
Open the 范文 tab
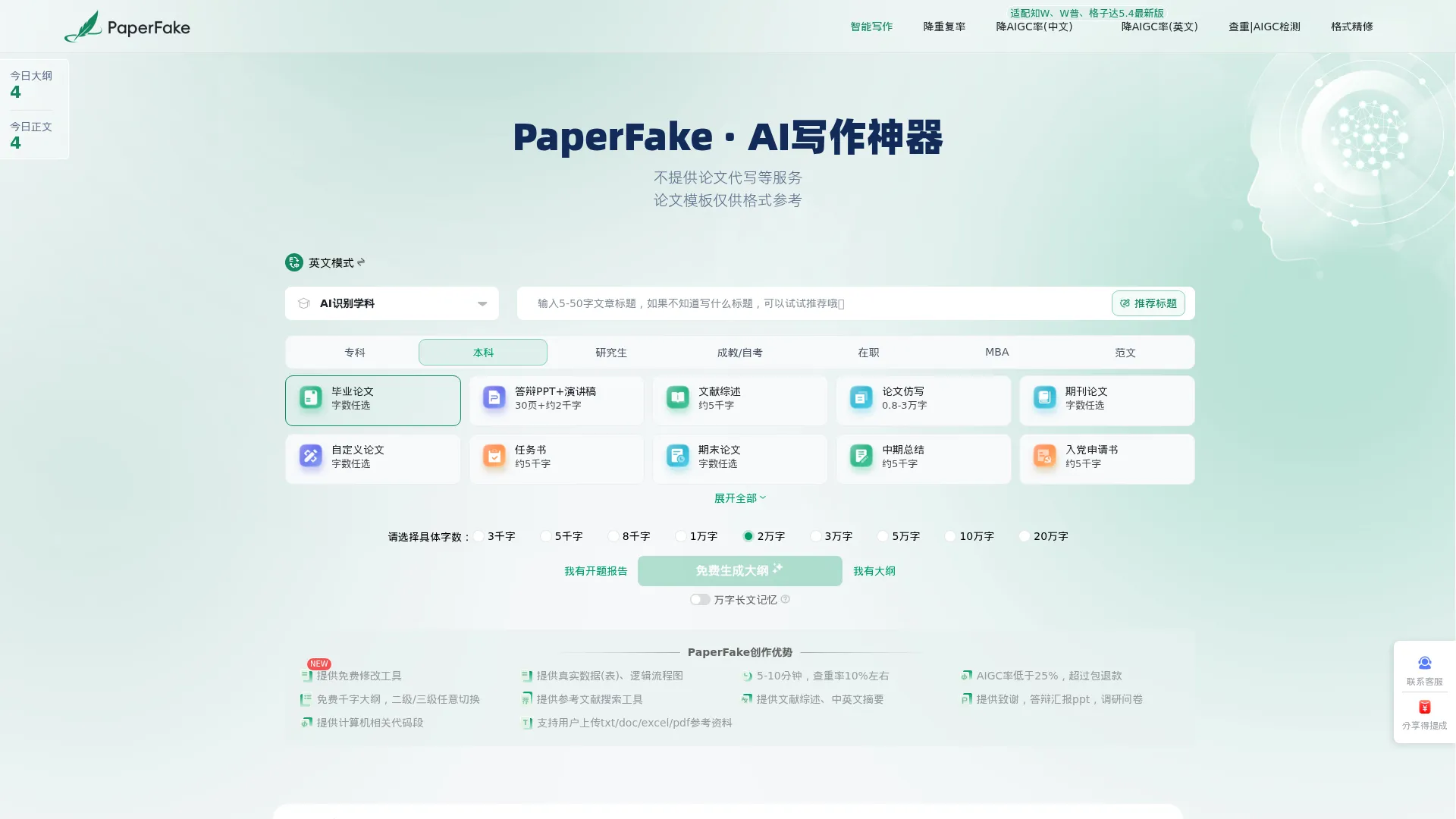[1125, 353]
